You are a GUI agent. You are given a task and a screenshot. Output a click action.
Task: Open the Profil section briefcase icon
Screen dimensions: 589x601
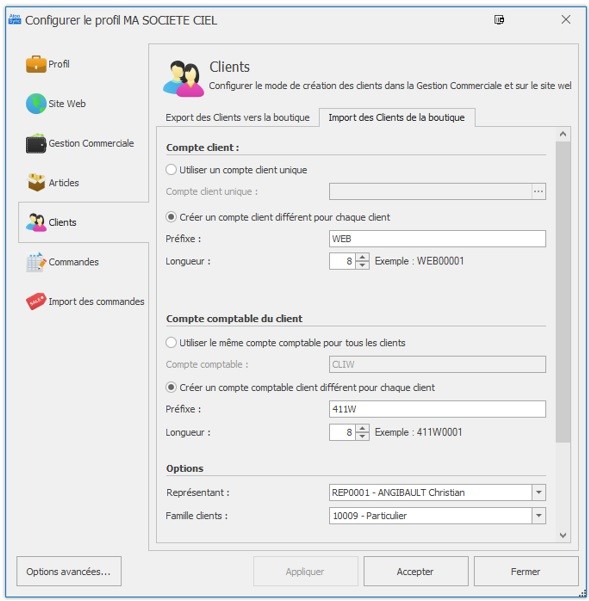(36, 64)
